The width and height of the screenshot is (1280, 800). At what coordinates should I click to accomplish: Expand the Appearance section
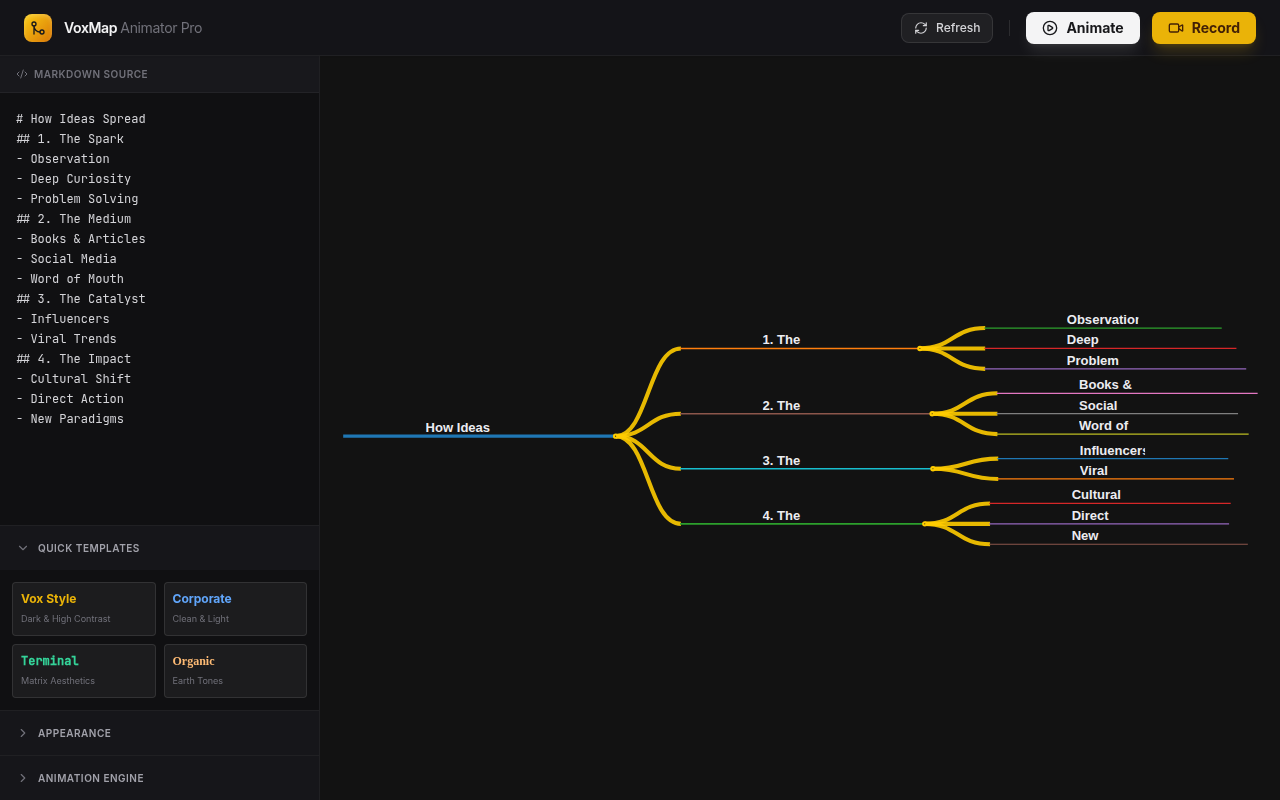coord(160,733)
